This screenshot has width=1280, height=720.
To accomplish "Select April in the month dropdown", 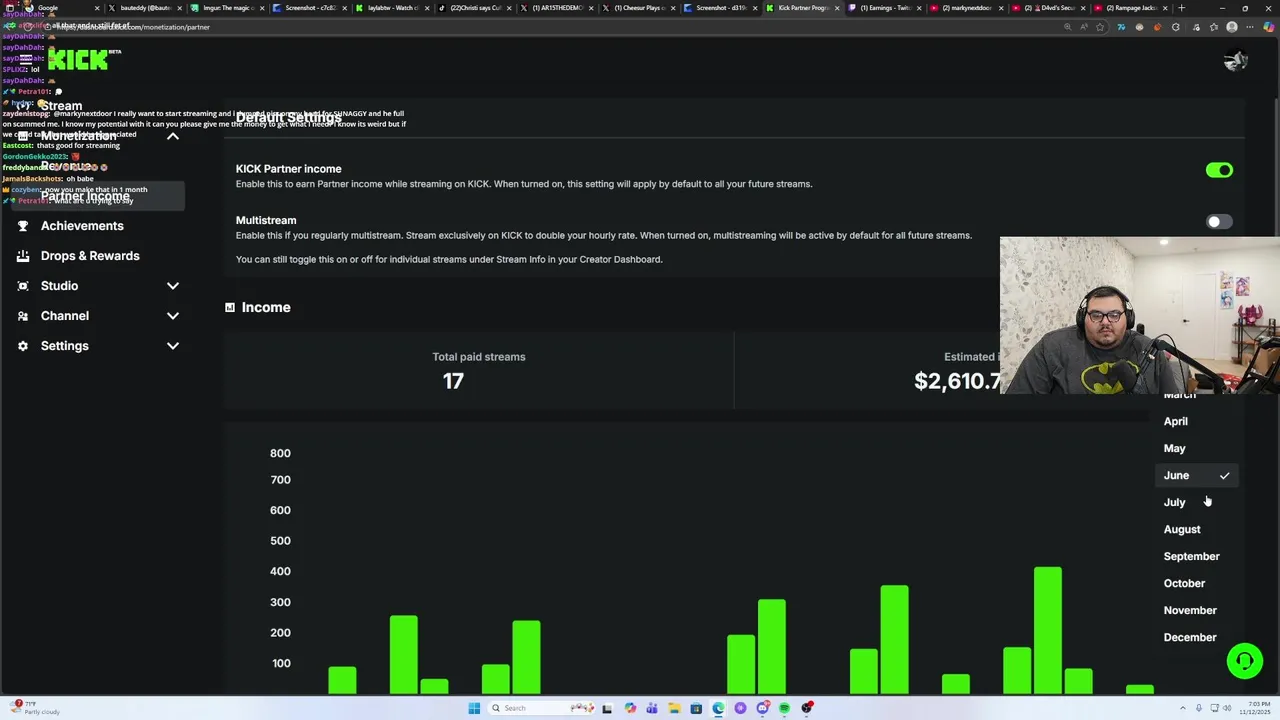I will (1196, 421).
